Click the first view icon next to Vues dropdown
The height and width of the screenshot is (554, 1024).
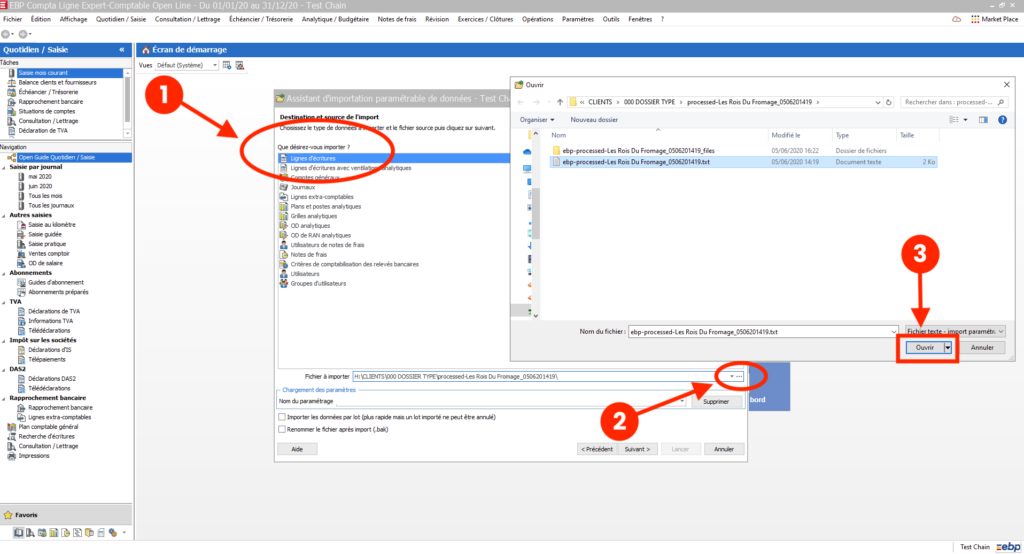227,65
